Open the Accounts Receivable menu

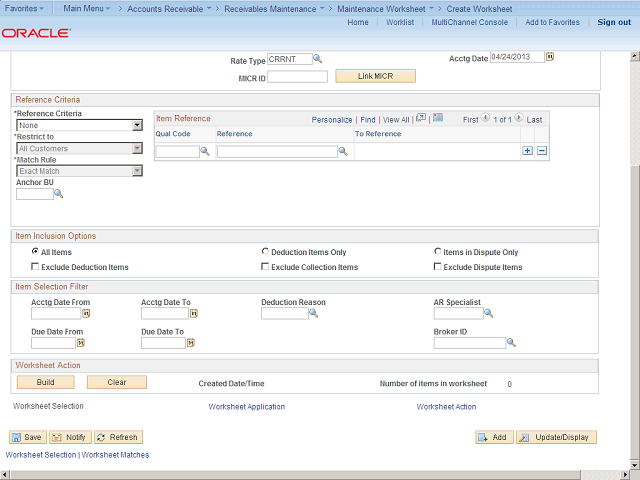pos(170,8)
